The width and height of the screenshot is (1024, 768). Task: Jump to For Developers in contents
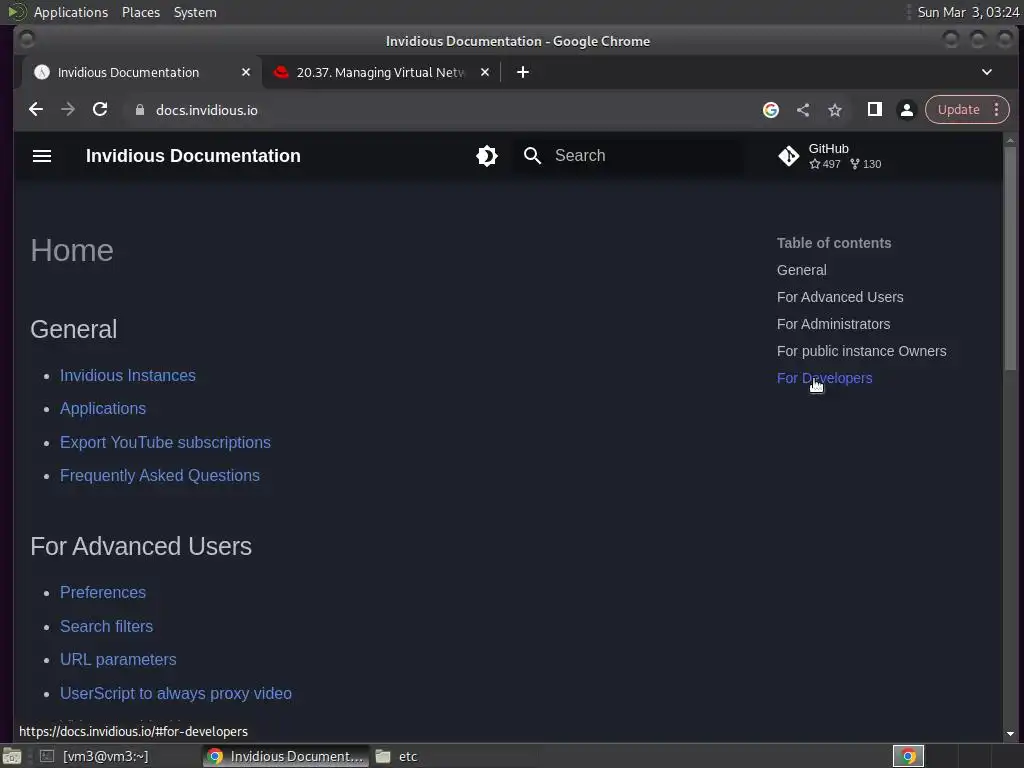[824, 378]
